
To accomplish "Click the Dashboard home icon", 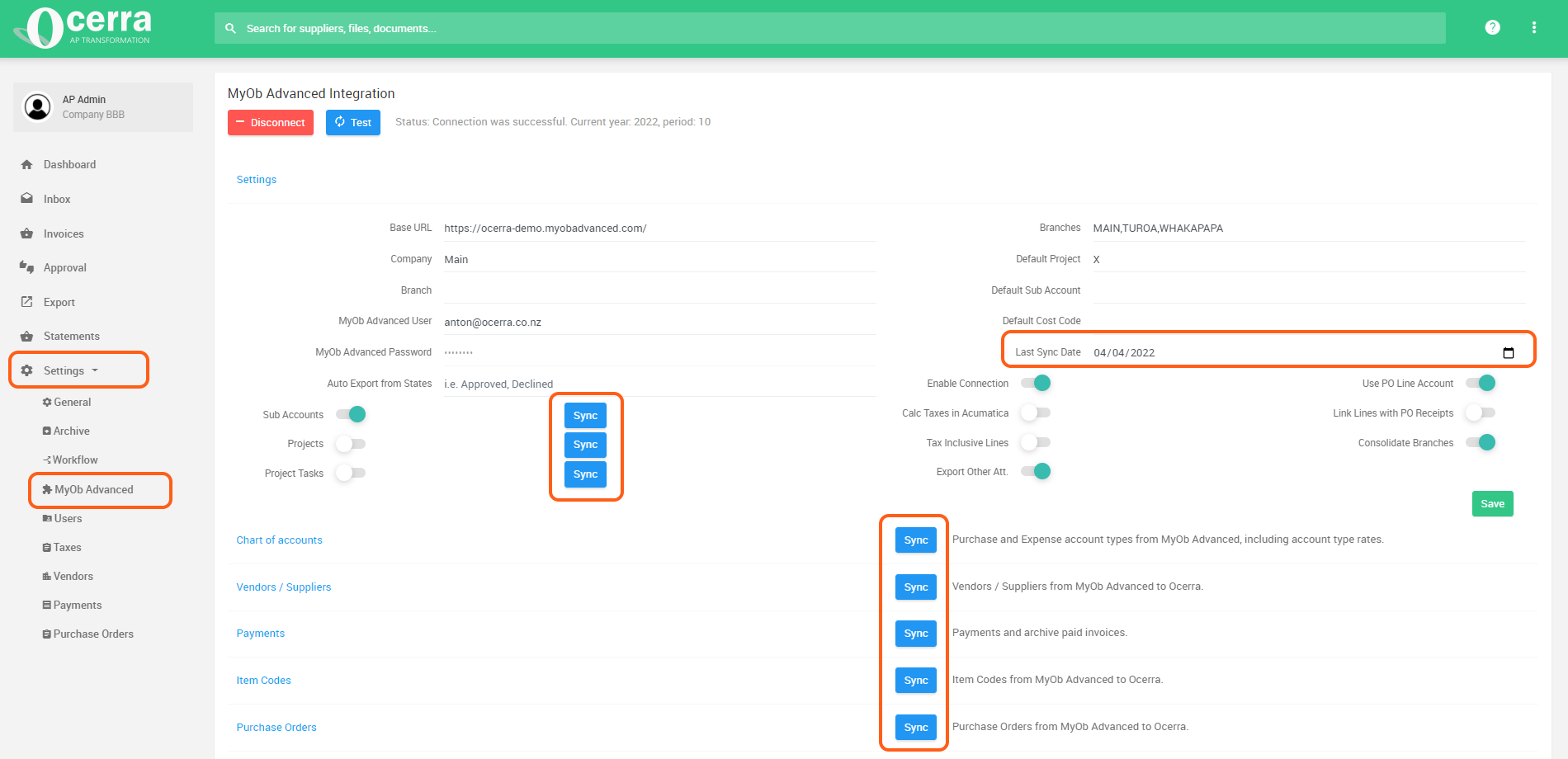I will 27,164.
